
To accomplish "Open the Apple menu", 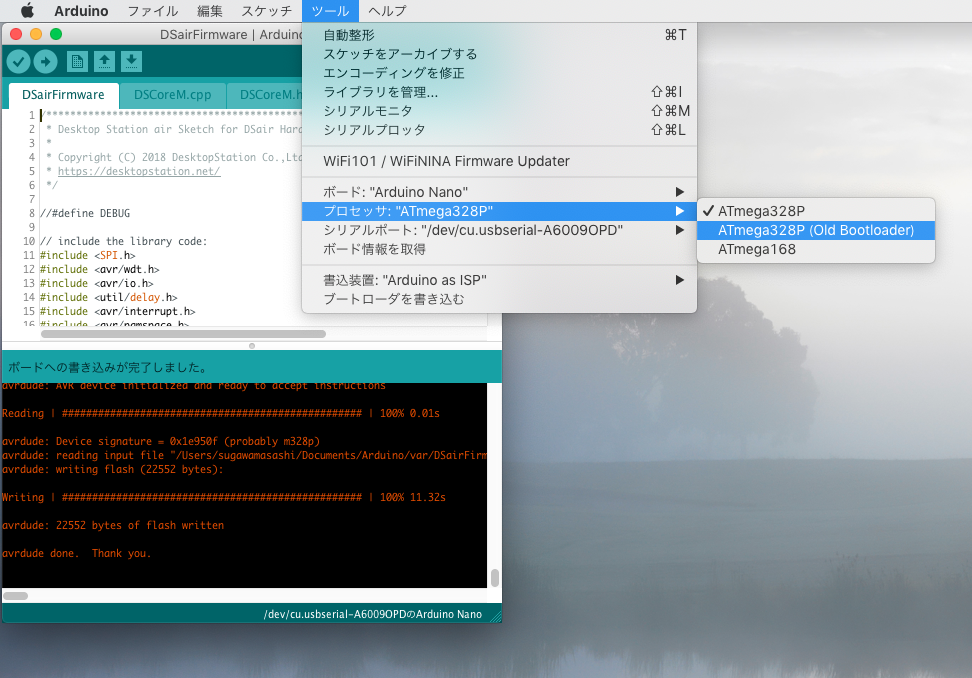I will click(27, 11).
